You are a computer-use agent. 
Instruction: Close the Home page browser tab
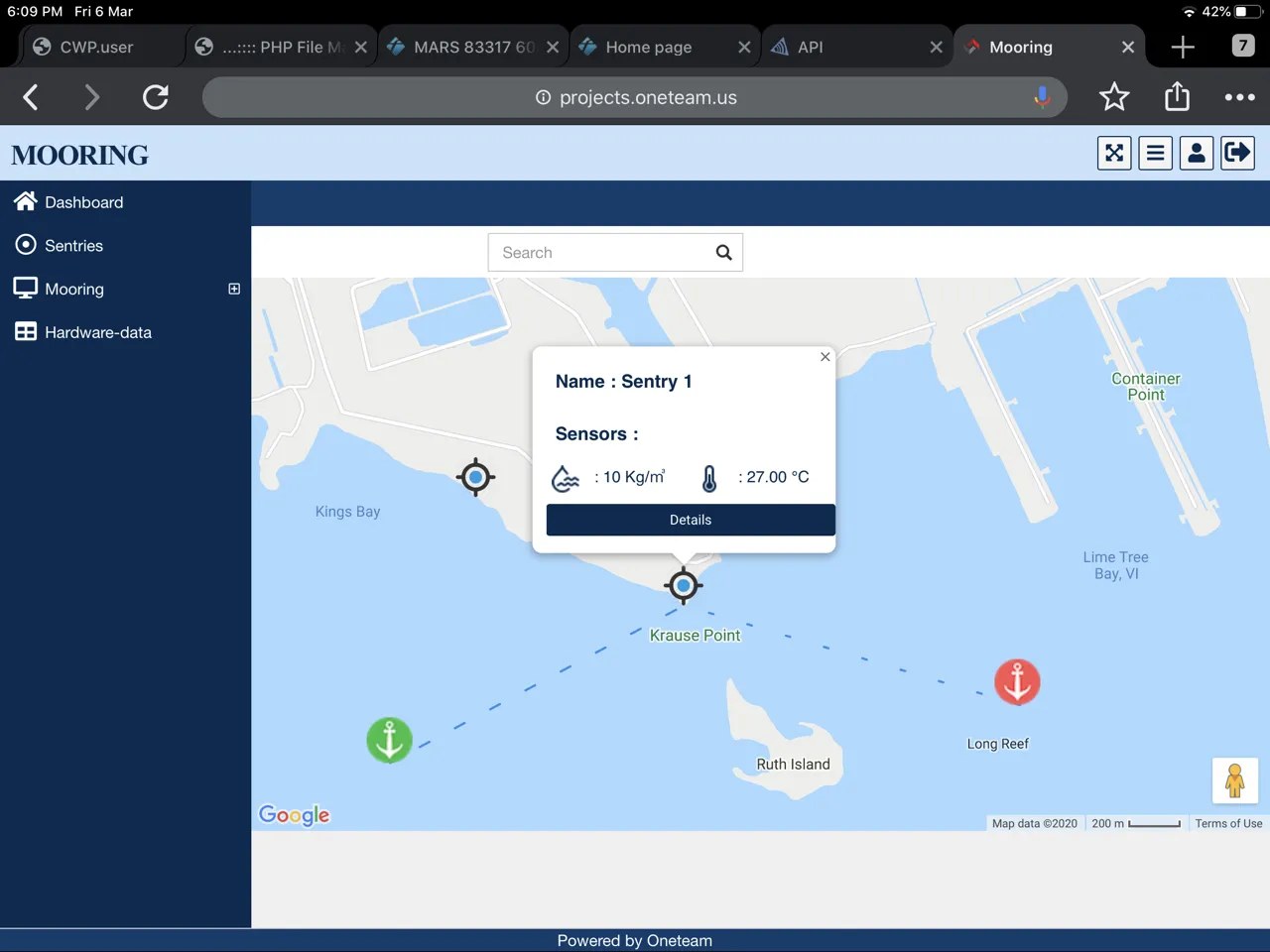click(x=744, y=47)
